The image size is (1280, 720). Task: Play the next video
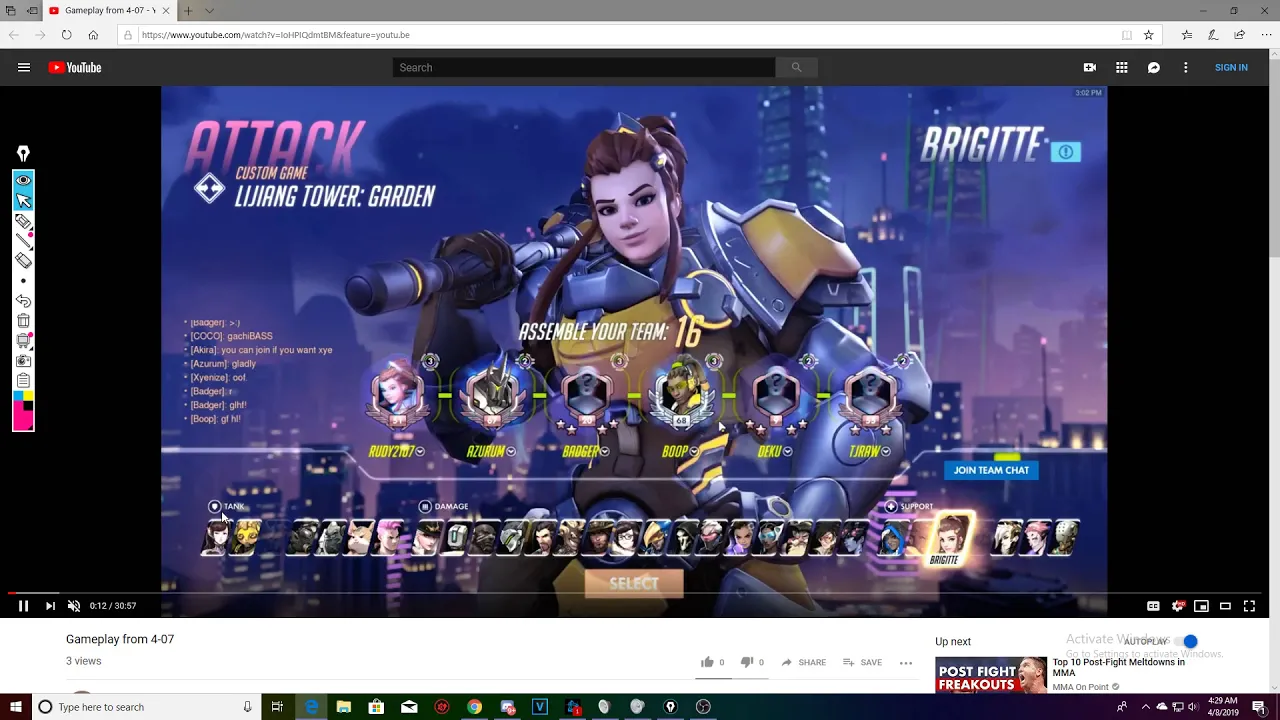coord(50,606)
